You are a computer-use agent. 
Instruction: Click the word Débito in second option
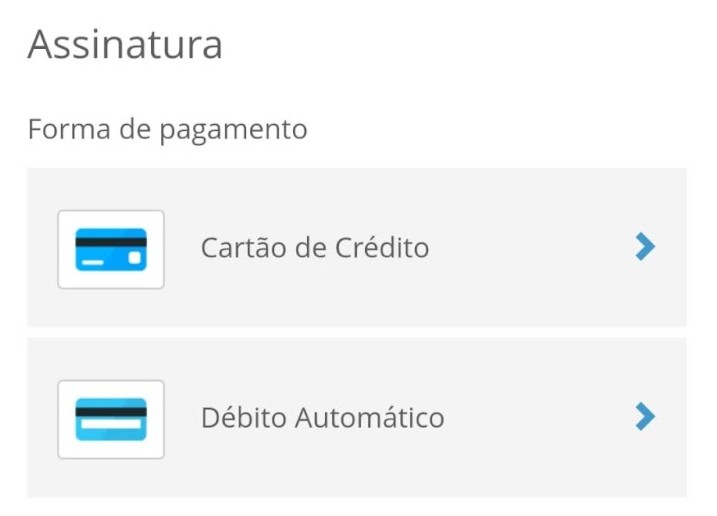[244, 418]
